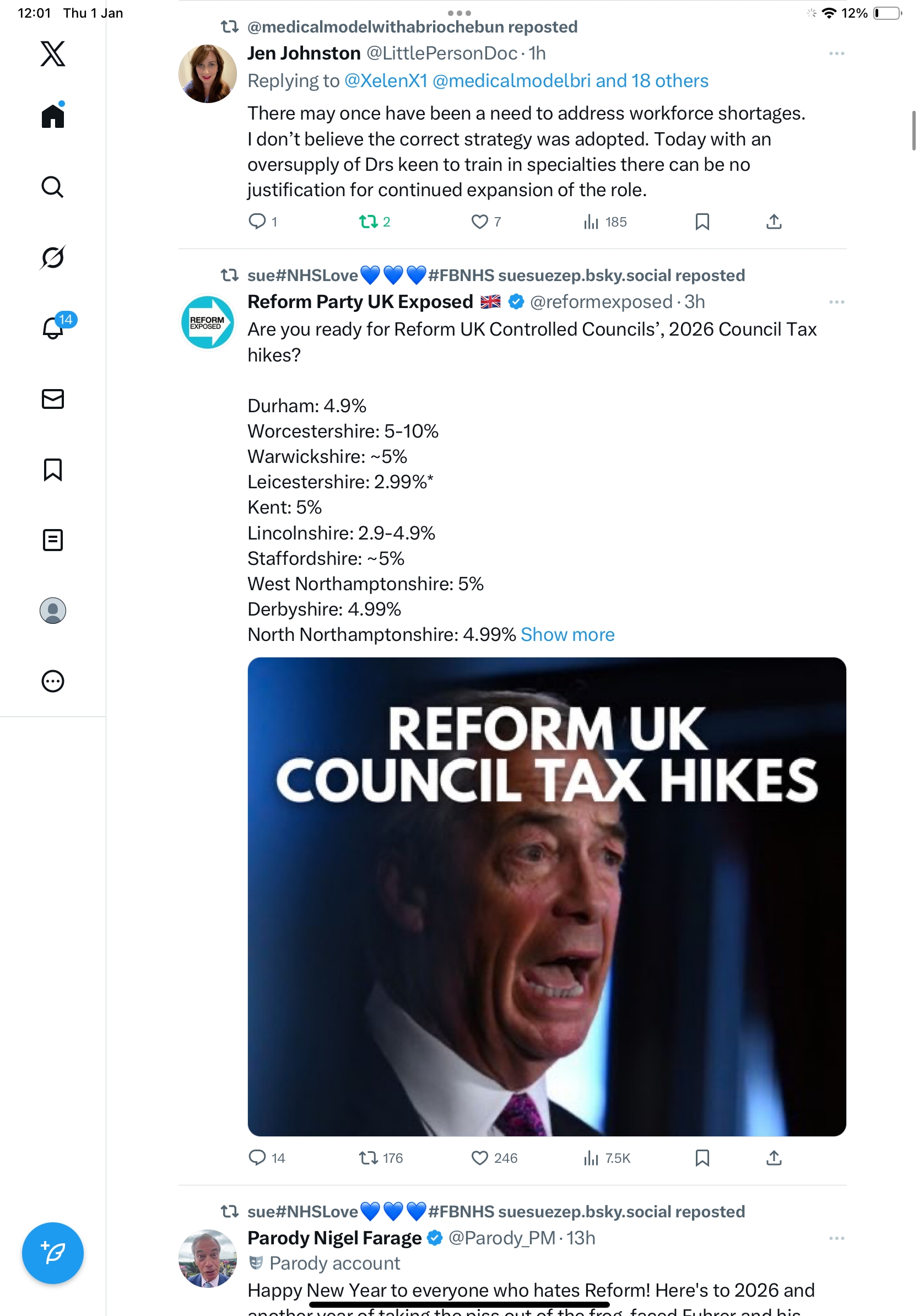Expand post text with Show more
This screenshot has width=919, height=1316.
pyautogui.click(x=567, y=634)
